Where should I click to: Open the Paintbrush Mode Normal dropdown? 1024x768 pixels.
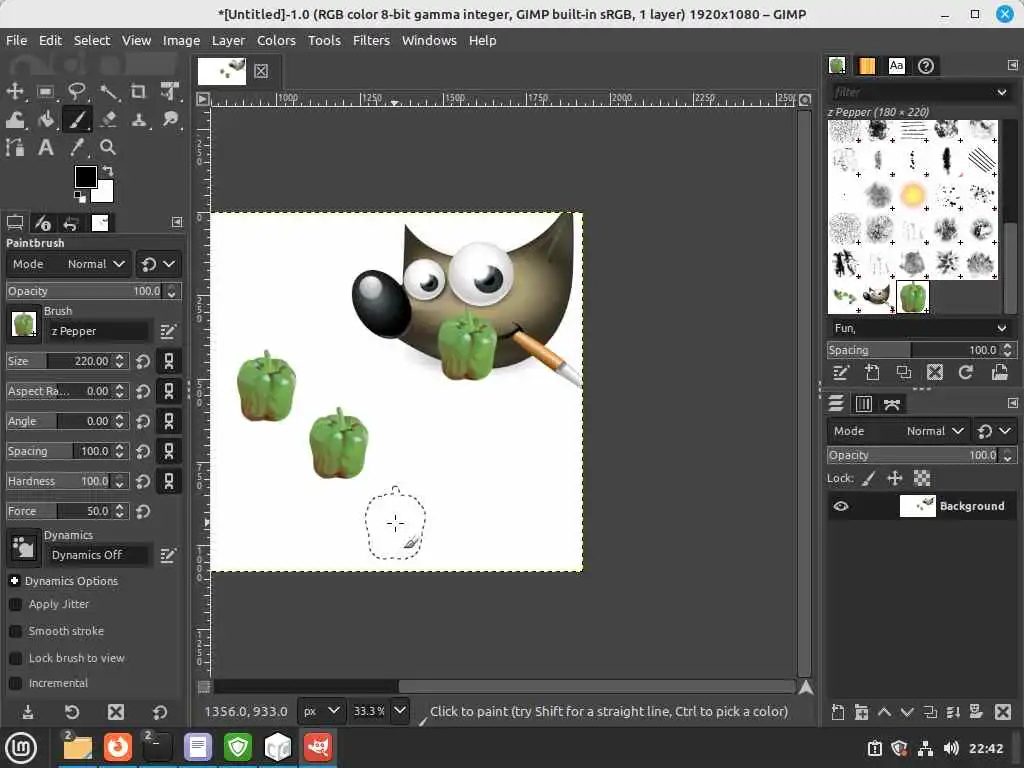(x=69, y=264)
